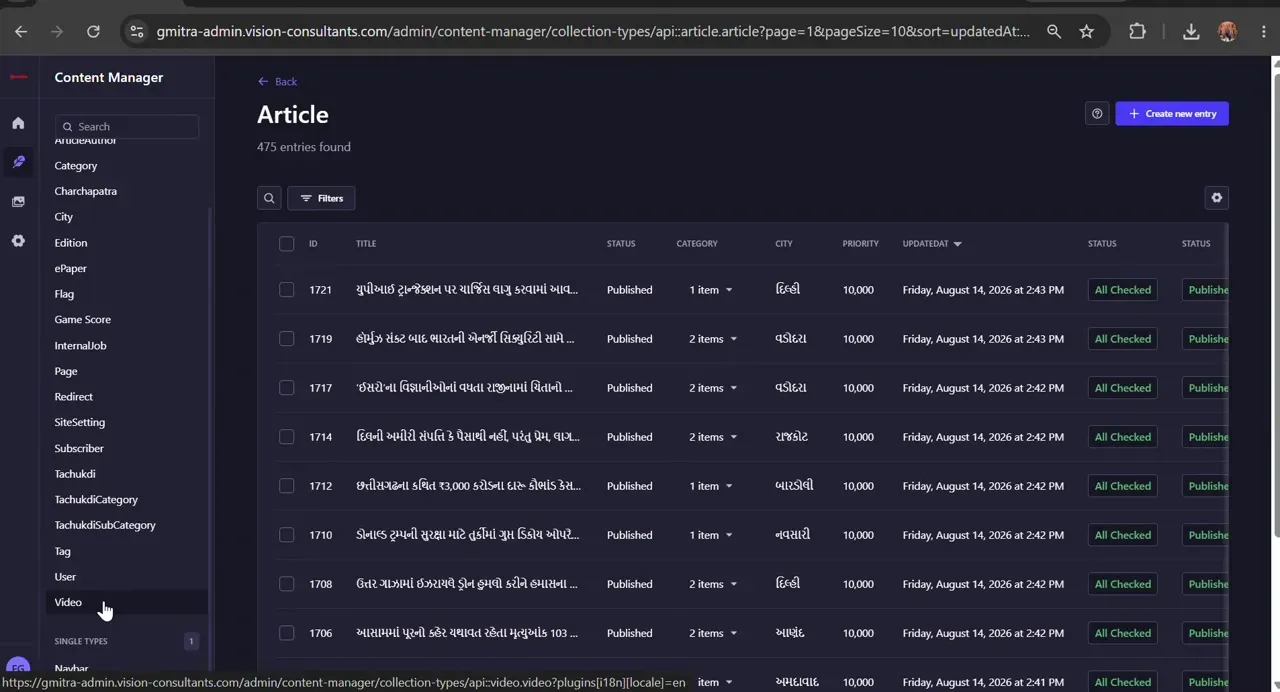The height and width of the screenshot is (692, 1280).
Task: Open the ePaper collection type
Action: [x=71, y=269]
